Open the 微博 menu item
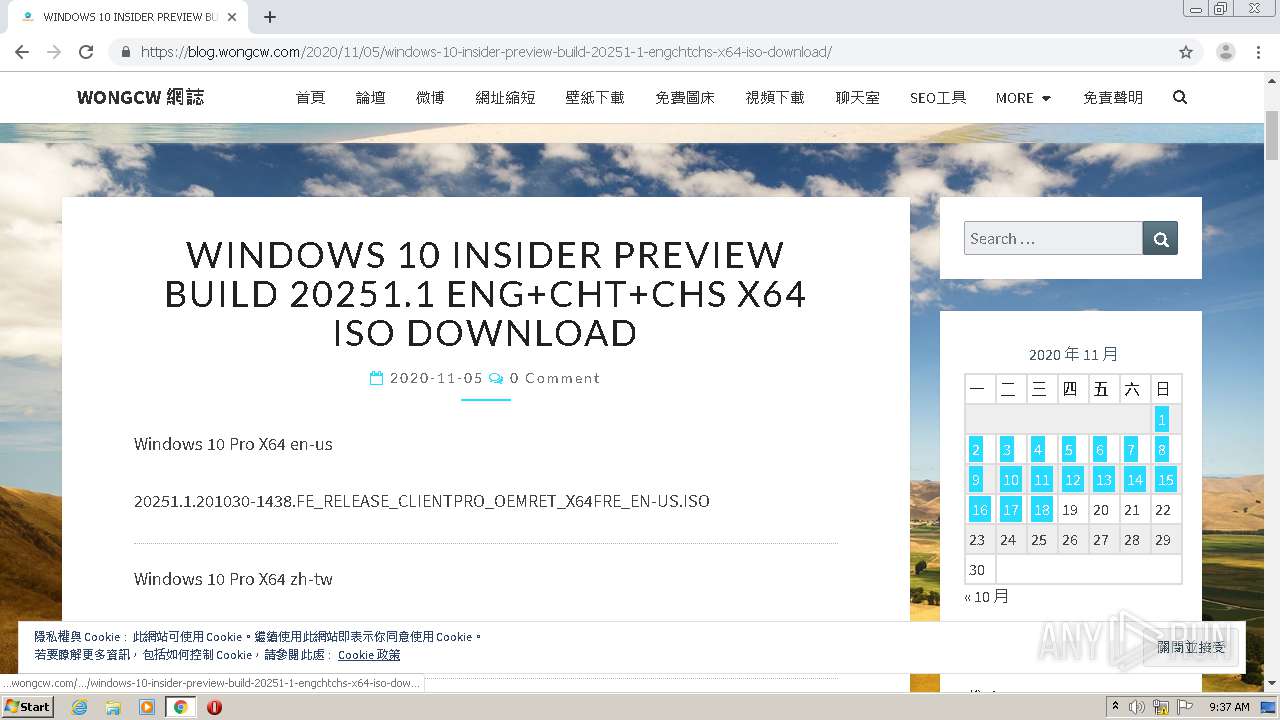Viewport: 1280px width, 720px height. pyautogui.click(x=430, y=97)
